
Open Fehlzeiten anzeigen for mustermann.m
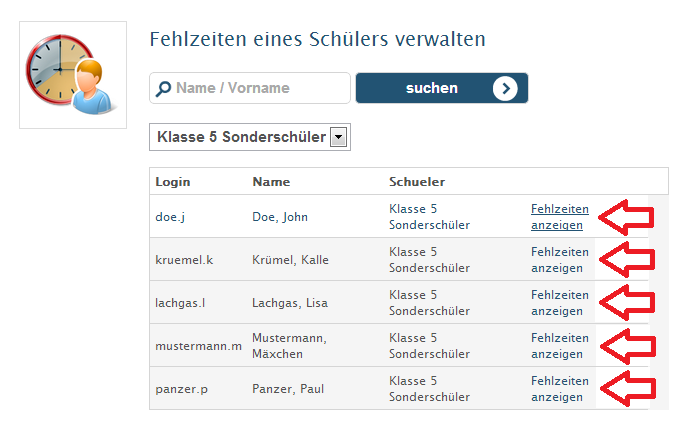[x=560, y=346]
